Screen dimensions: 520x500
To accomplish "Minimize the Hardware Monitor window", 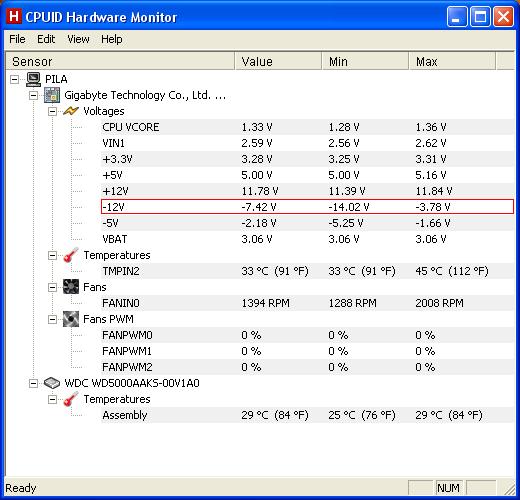I will tap(456, 17).
